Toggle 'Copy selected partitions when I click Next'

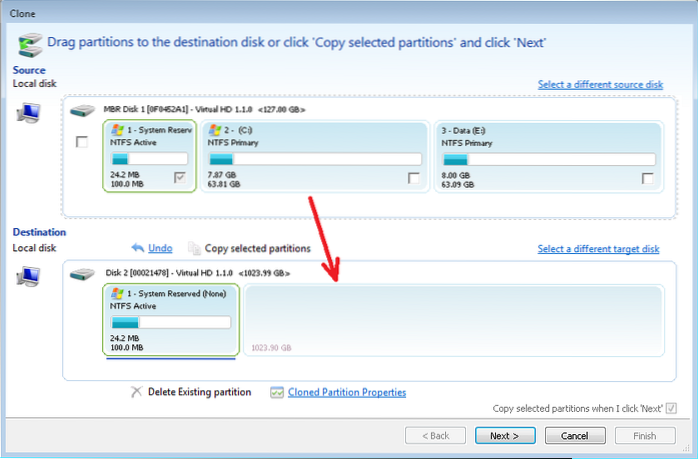tap(671, 408)
